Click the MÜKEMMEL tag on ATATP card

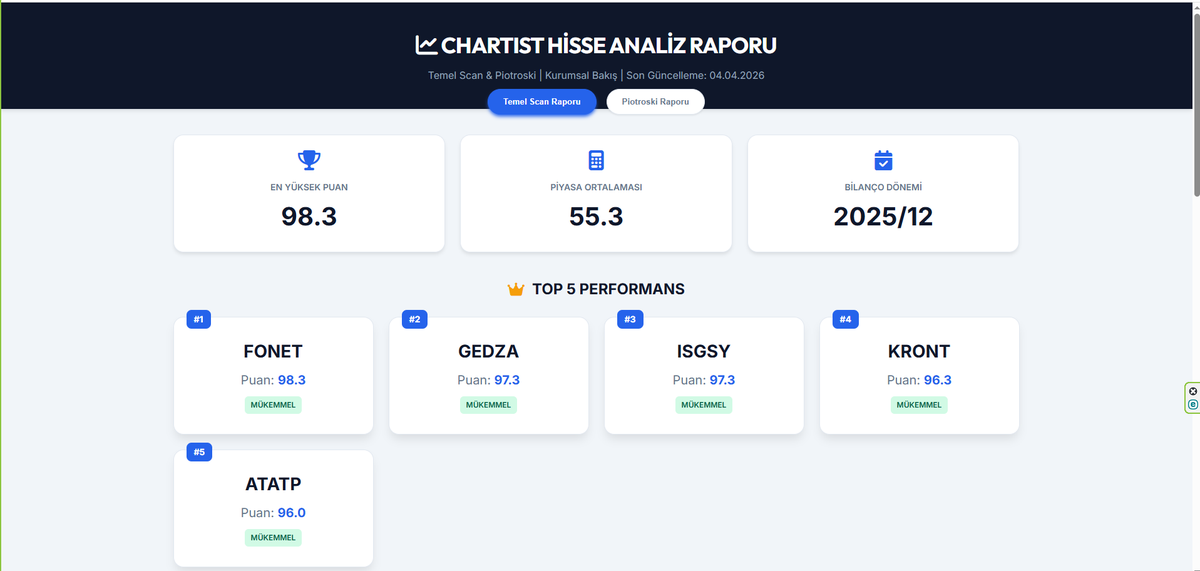click(273, 537)
